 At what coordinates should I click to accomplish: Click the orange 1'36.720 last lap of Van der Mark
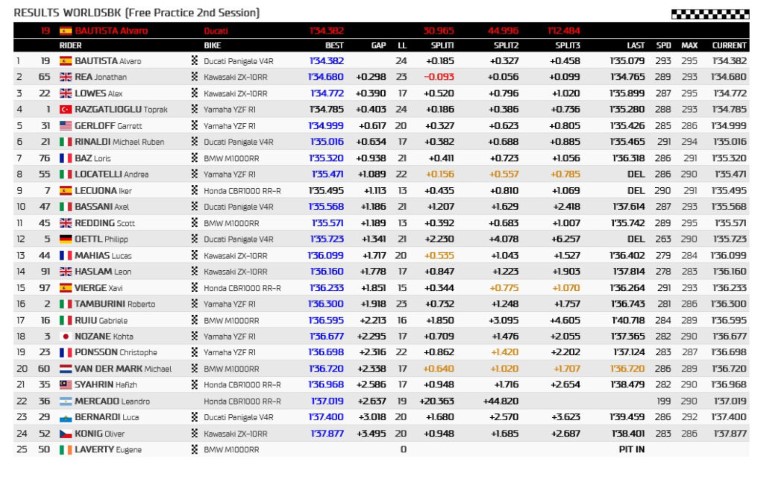627,369
